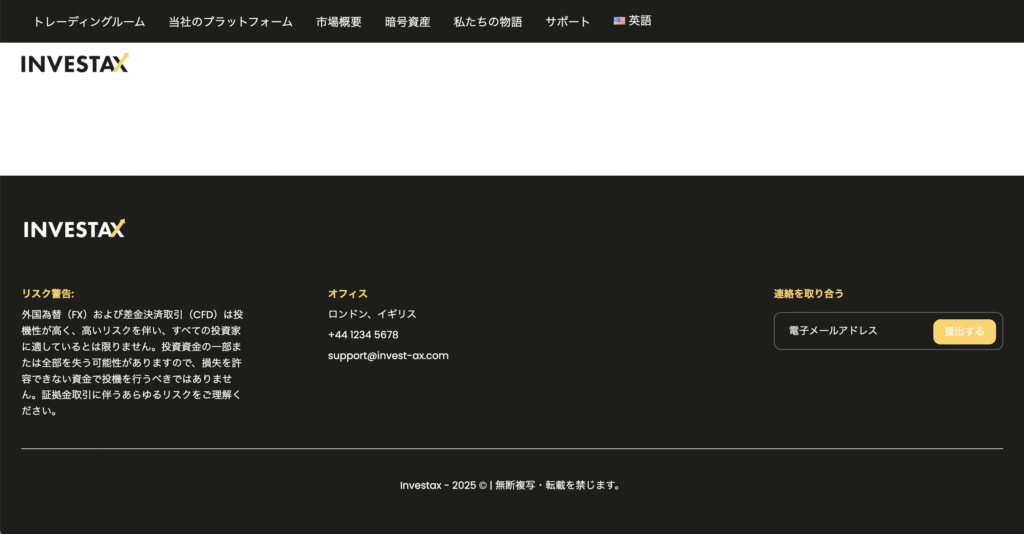The height and width of the screenshot is (534, 1024).
Task: Select 市場概要 in the navigation bar
Action: point(338,21)
